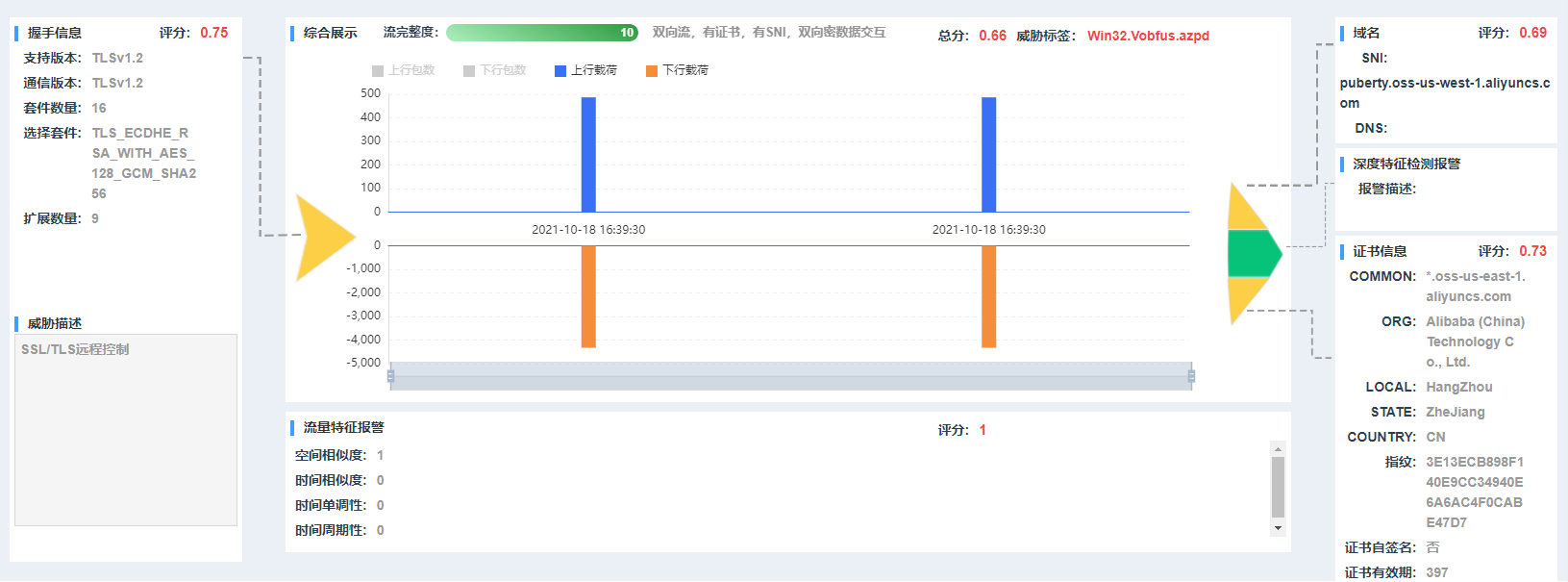Click the 流量特征报警 score value 1
This screenshot has width=1568, height=582.
pos(983,430)
